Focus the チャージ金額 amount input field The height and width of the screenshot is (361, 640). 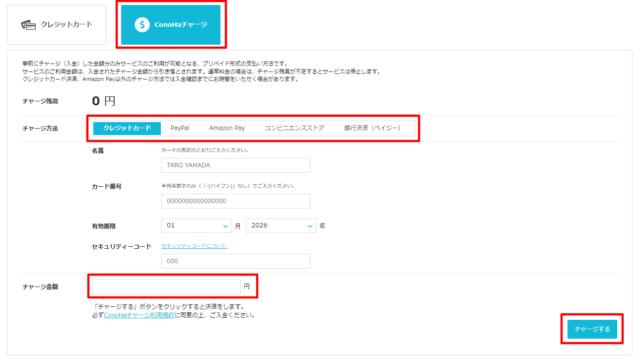pos(166,287)
